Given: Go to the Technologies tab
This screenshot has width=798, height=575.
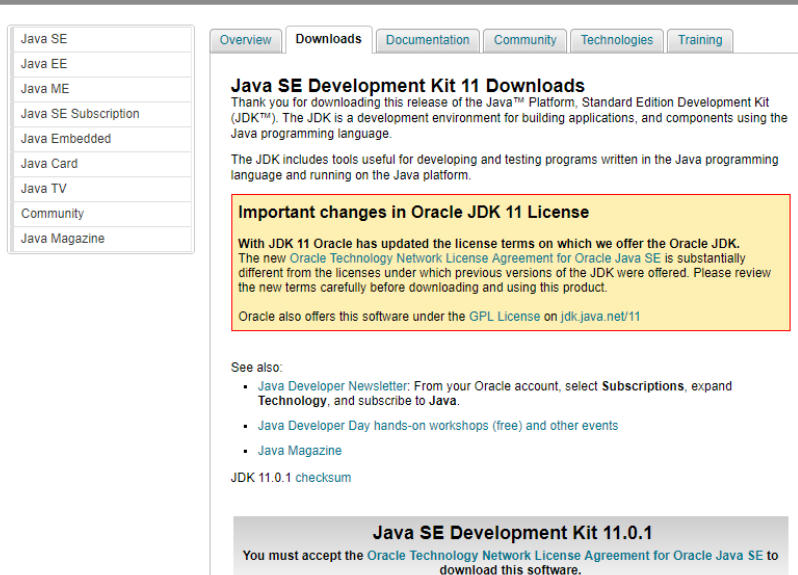Looking at the screenshot, I should (x=616, y=40).
